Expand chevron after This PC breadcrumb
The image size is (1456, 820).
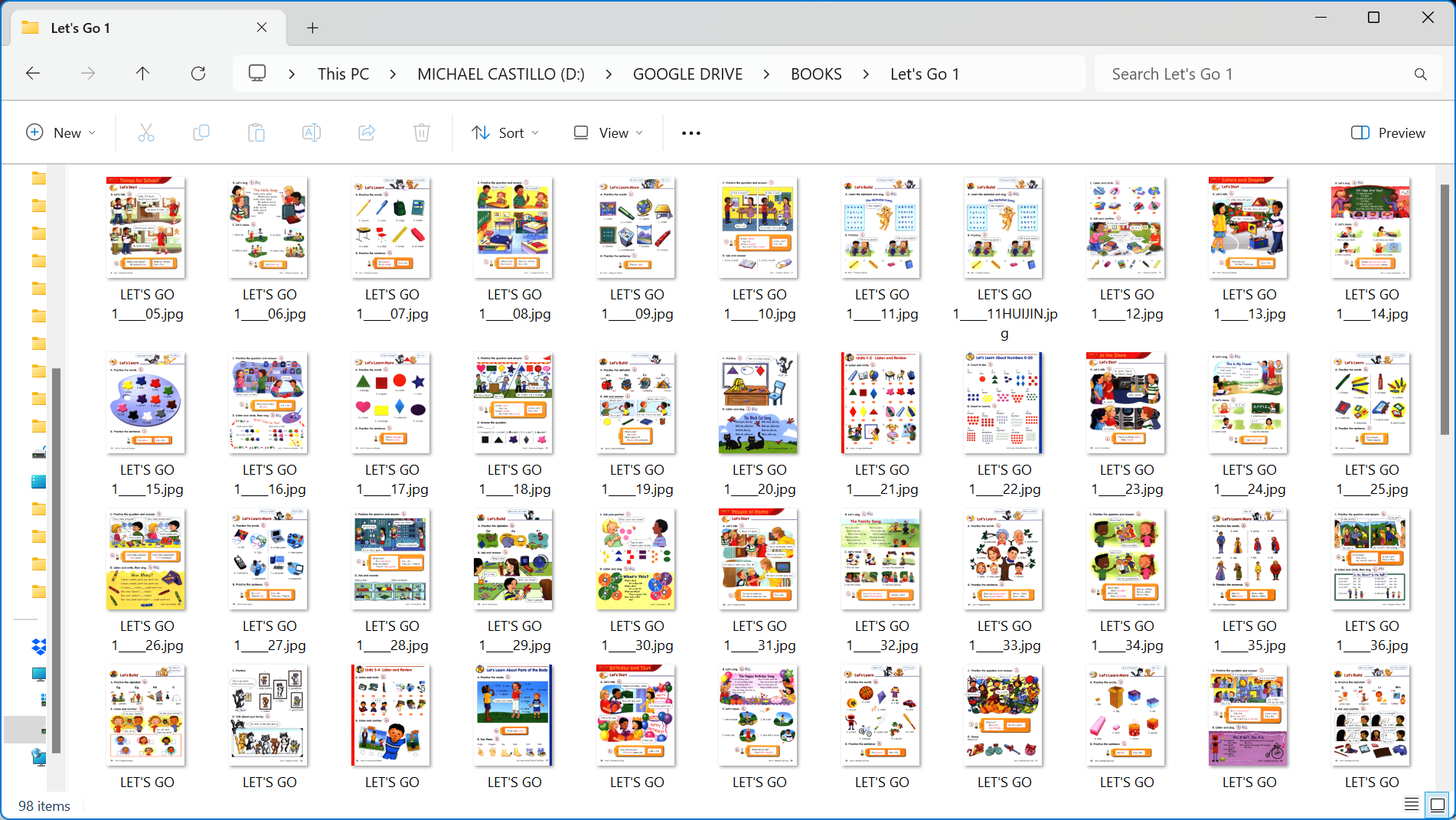pyautogui.click(x=393, y=74)
